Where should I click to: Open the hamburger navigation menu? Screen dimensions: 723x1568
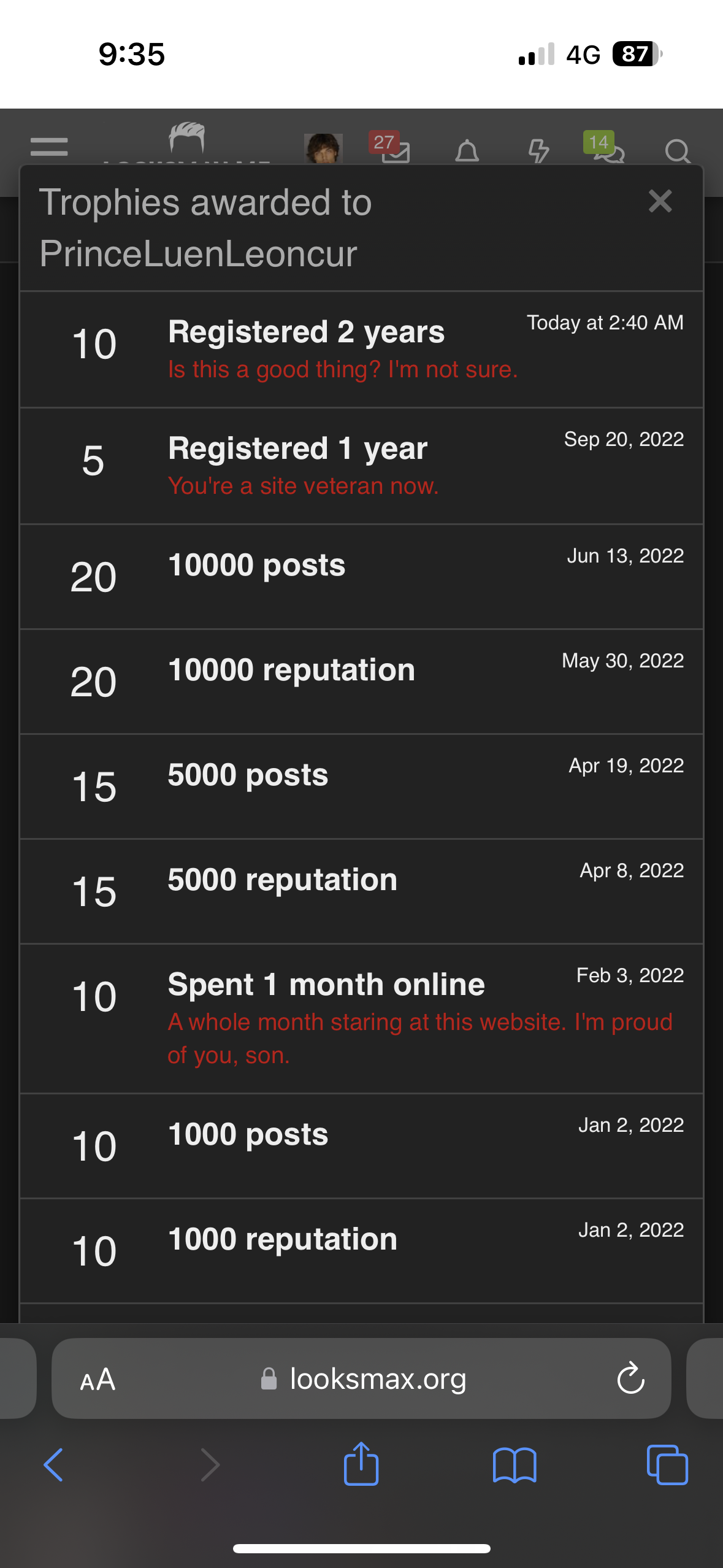point(49,147)
